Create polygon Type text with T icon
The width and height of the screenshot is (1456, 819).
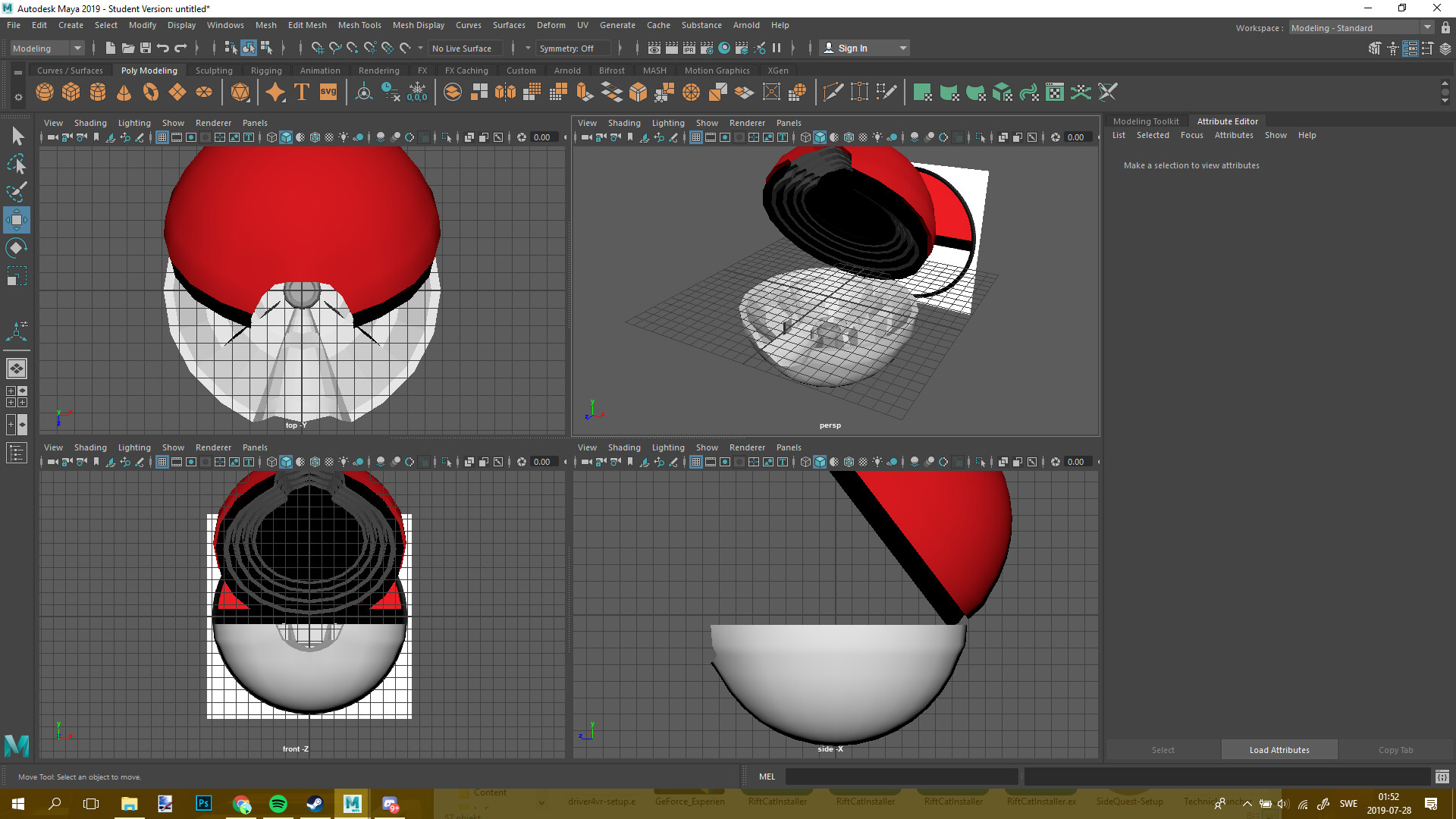click(x=302, y=93)
